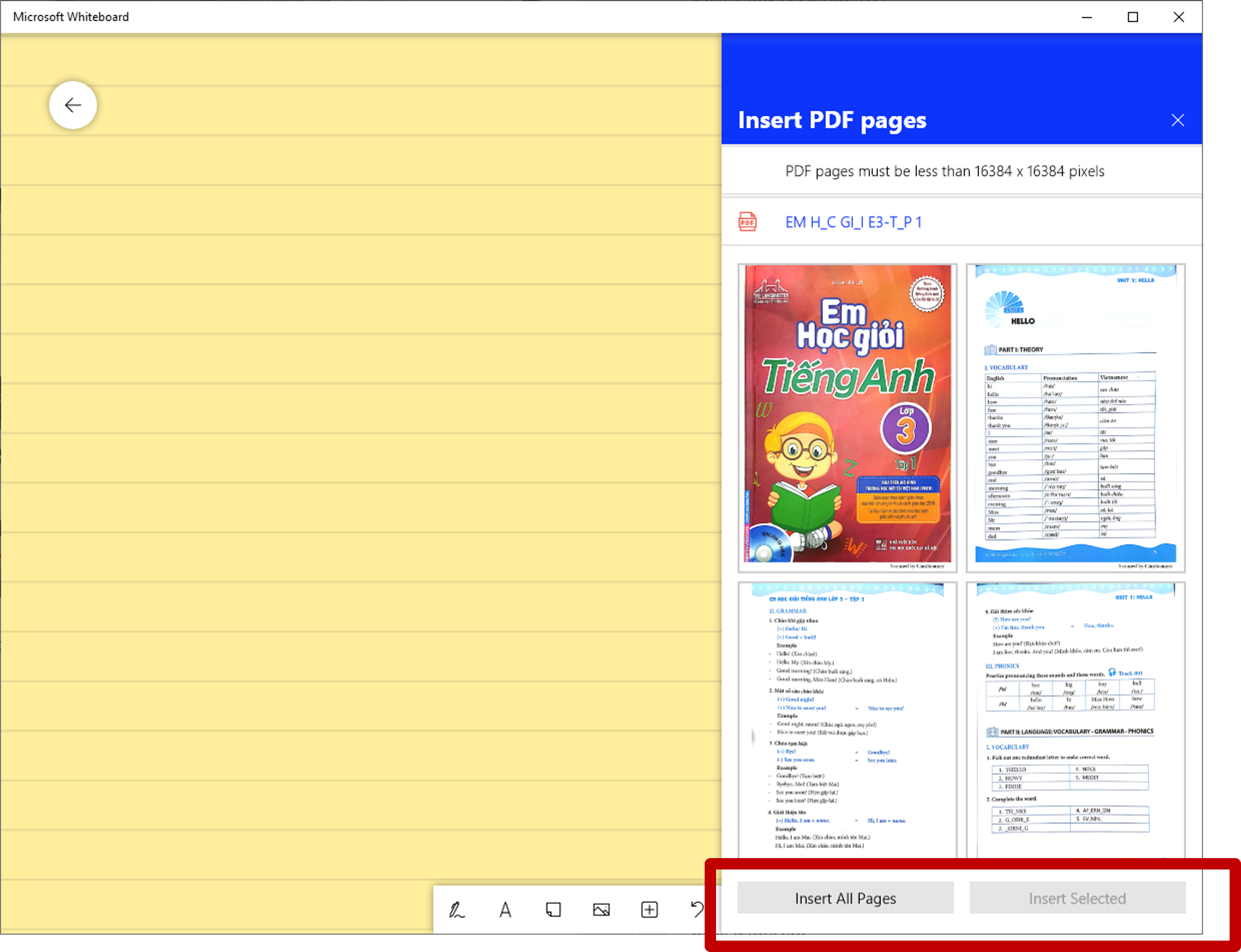Click the red PDF file icon
1241x952 pixels.
click(x=748, y=222)
